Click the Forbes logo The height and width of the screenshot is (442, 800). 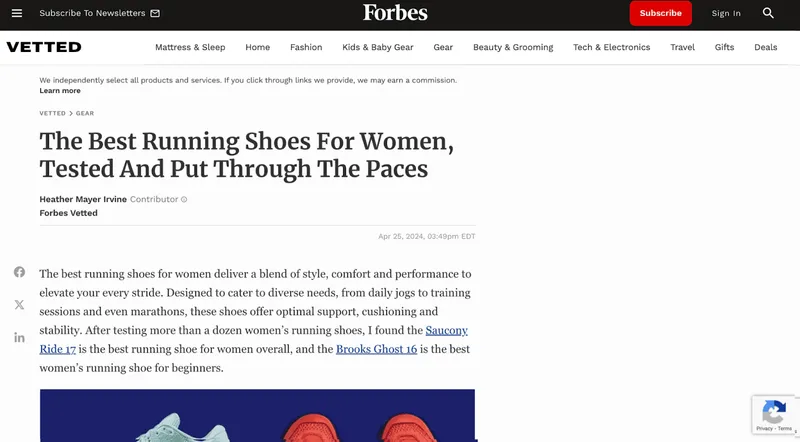[394, 13]
